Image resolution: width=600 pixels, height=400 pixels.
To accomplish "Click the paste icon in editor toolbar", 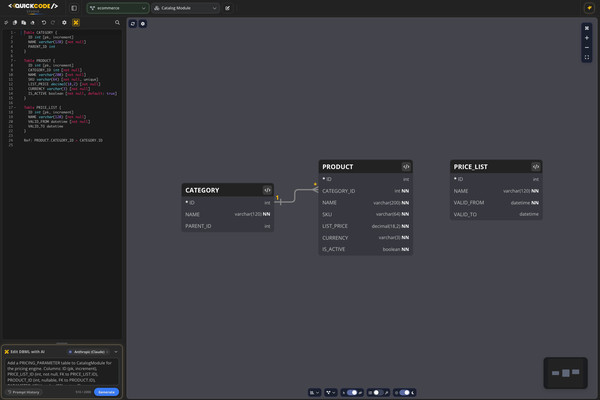I will 24,23.
